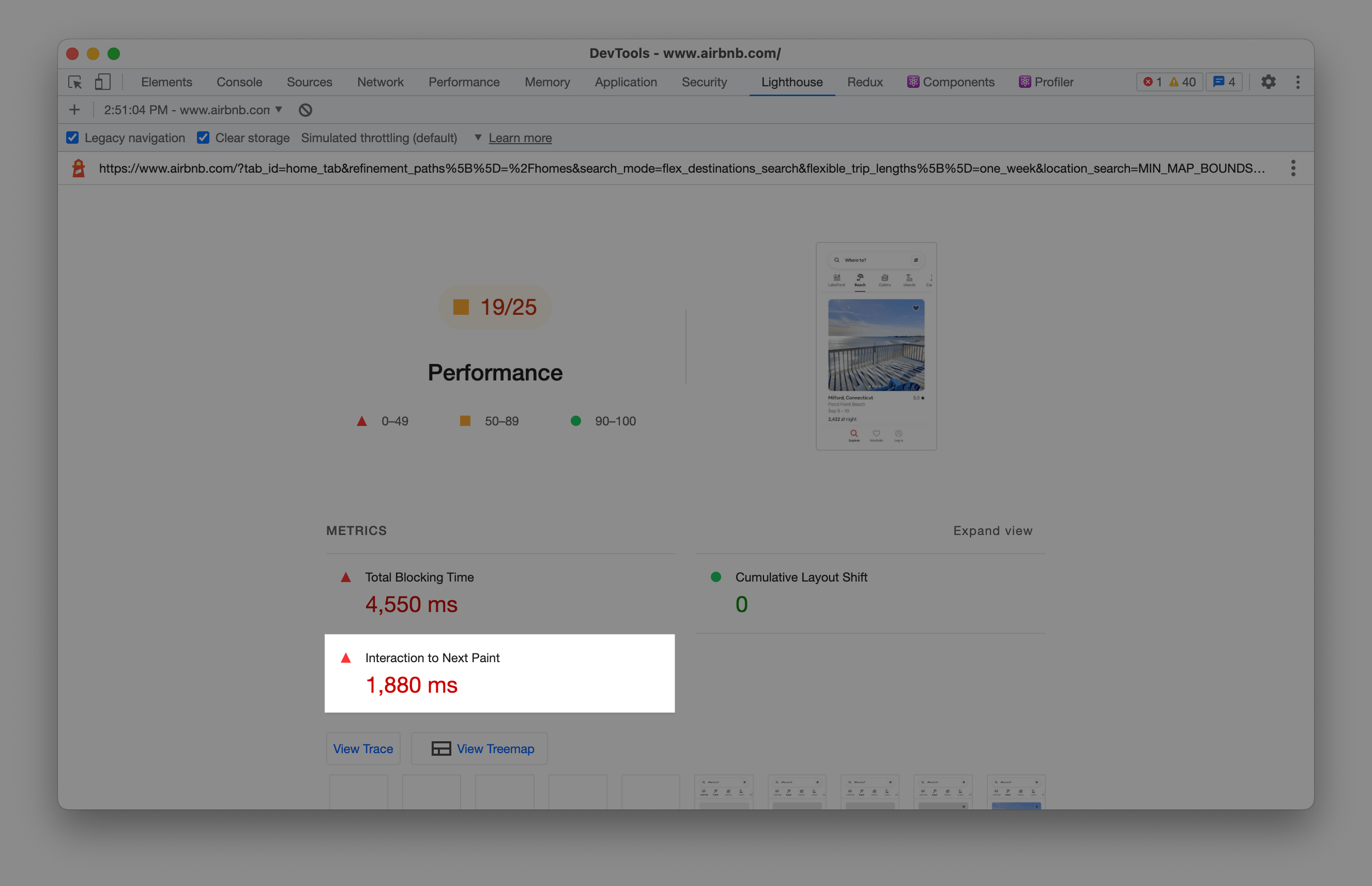Viewport: 1372px width, 886px height.
Task: Click the Lighthouse icon beside the URL
Action: [79, 168]
